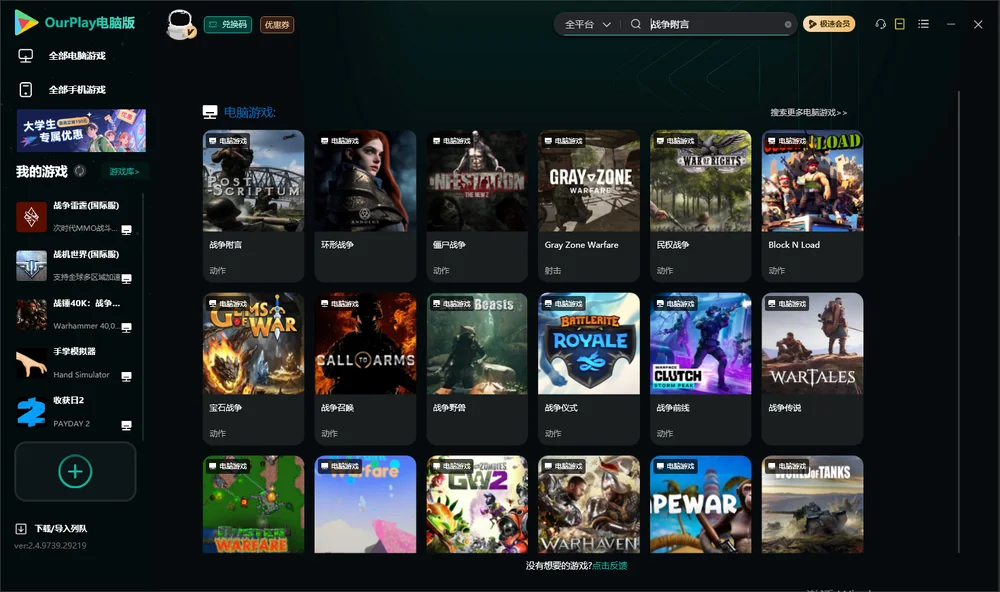The width and height of the screenshot is (1000, 592).
Task: Open 搜索更多电脑游戏>> link
Action: pos(808,112)
